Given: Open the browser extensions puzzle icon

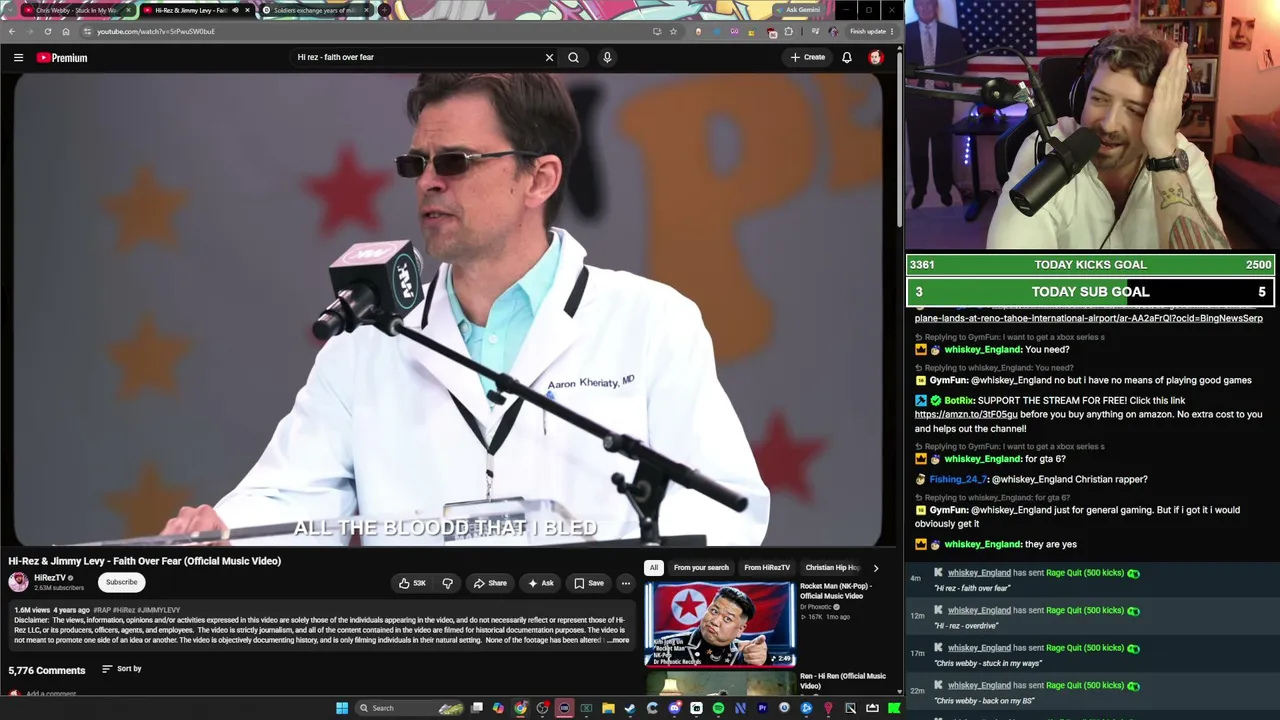Looking at the screenshot, I should coord(788,31).
